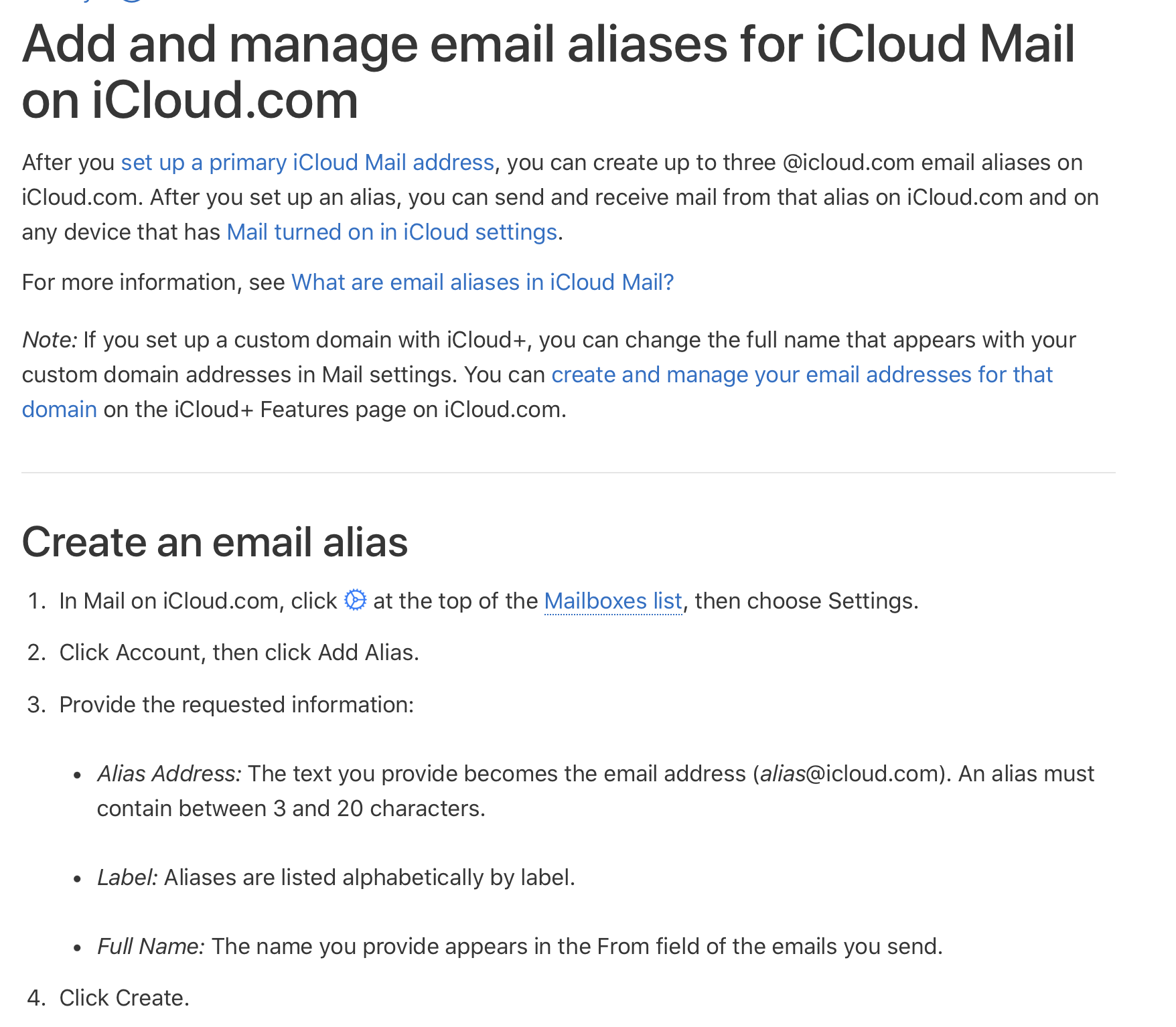Screen dimensions: 1176x1027
Task: Open the "Mailboxes list" glossary link
Action: point(613,601)
